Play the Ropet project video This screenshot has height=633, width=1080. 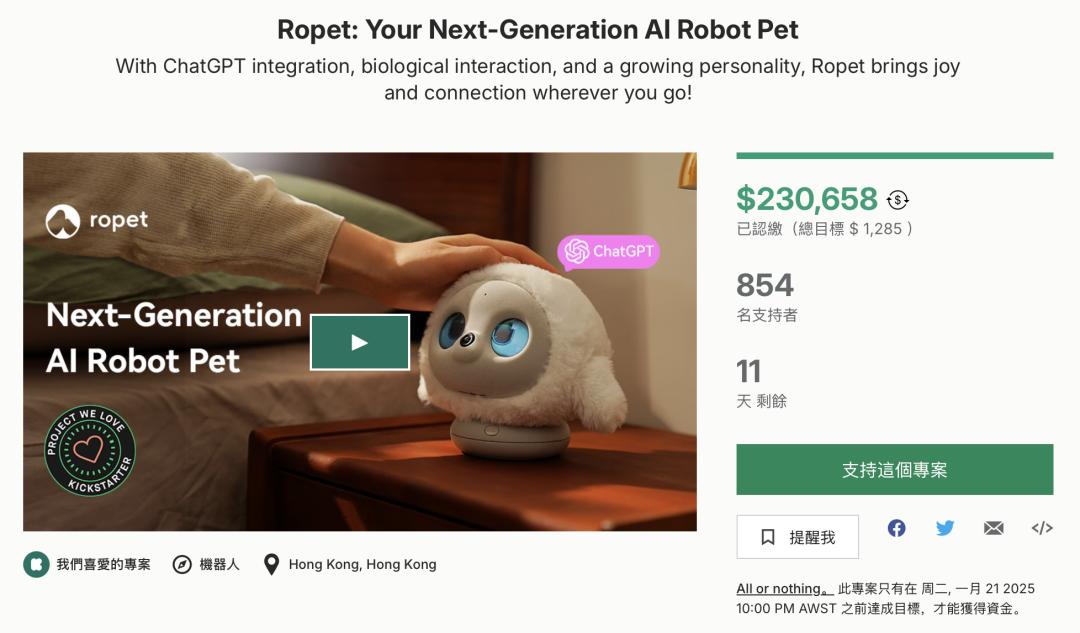[x=359, y=342]
